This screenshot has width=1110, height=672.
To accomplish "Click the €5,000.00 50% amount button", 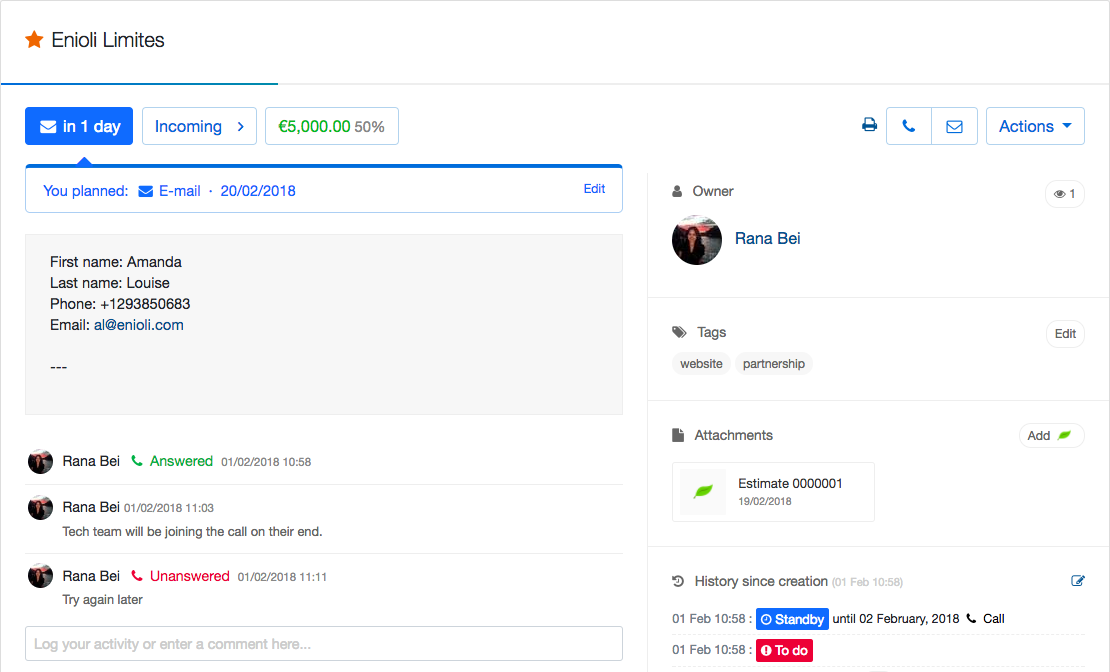I will tap(331, 126).
